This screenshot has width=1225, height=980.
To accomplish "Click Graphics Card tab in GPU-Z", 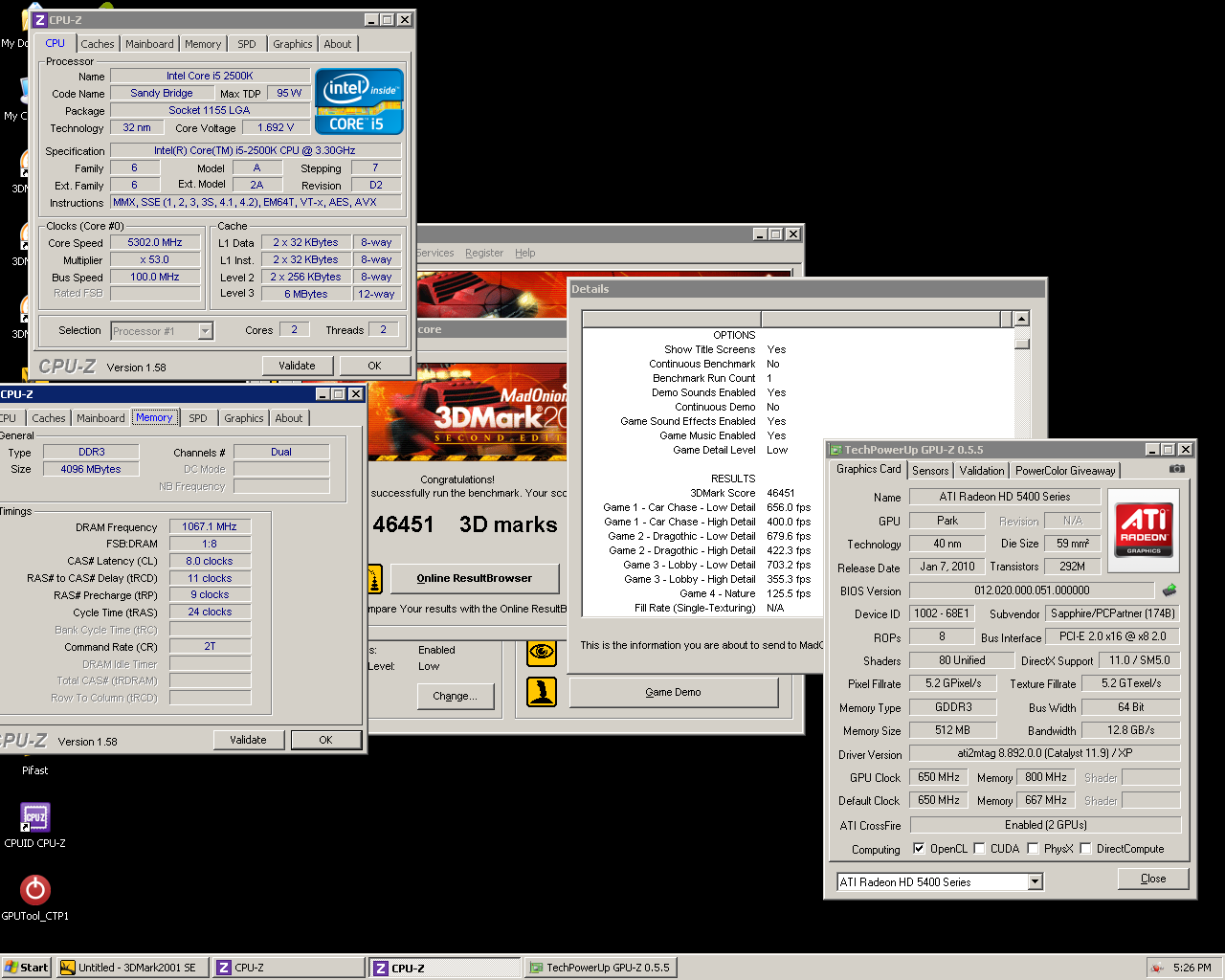I will [868, 469].
